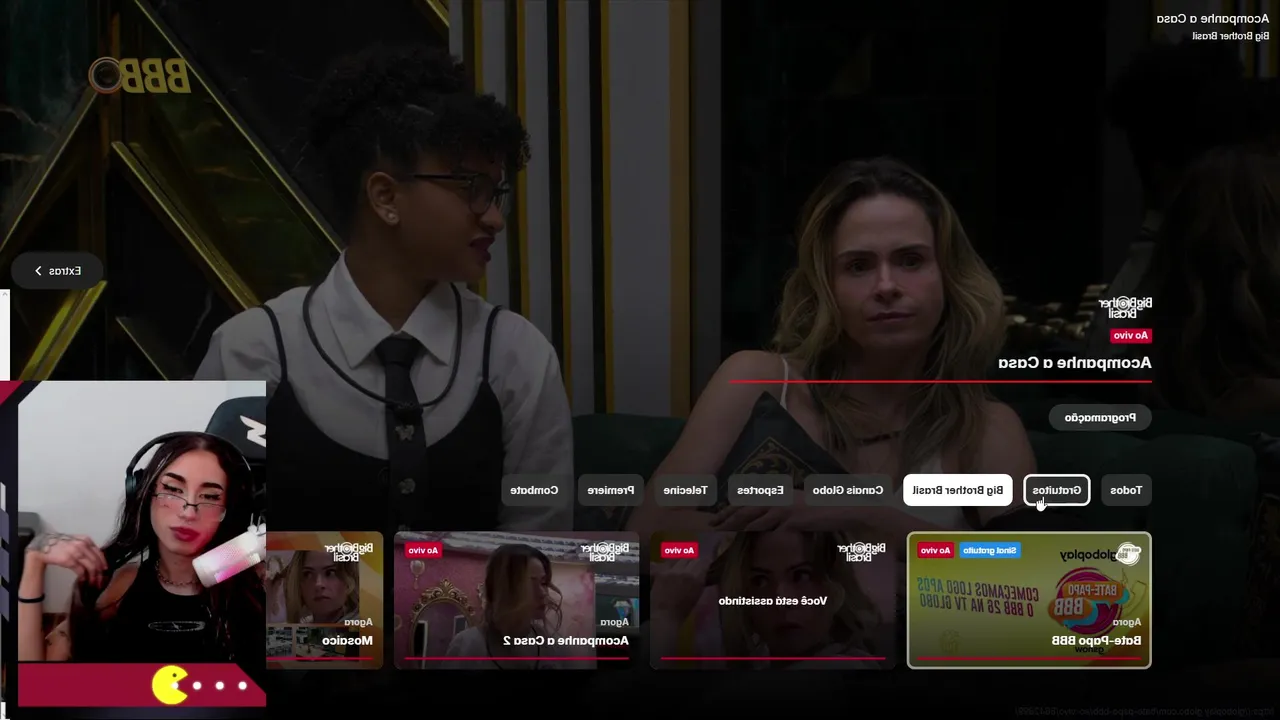The width and height of the screenshot is (1280, 720).
Task: Choose the Premiere filter tab
Action: (x=611, y=490)
